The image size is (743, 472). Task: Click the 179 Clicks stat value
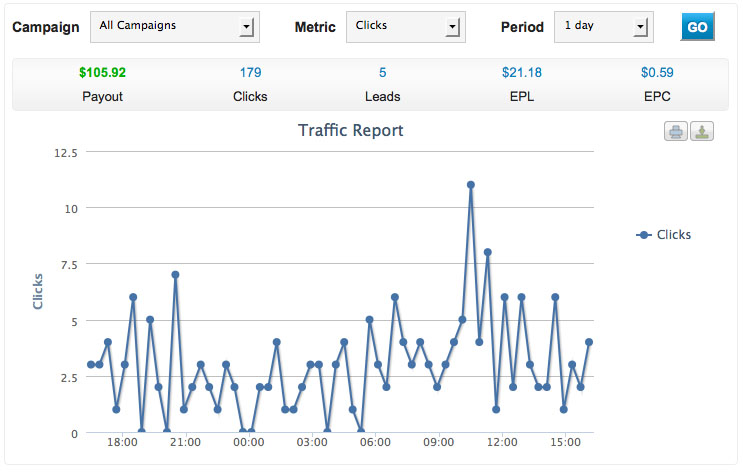coord(250,73)
